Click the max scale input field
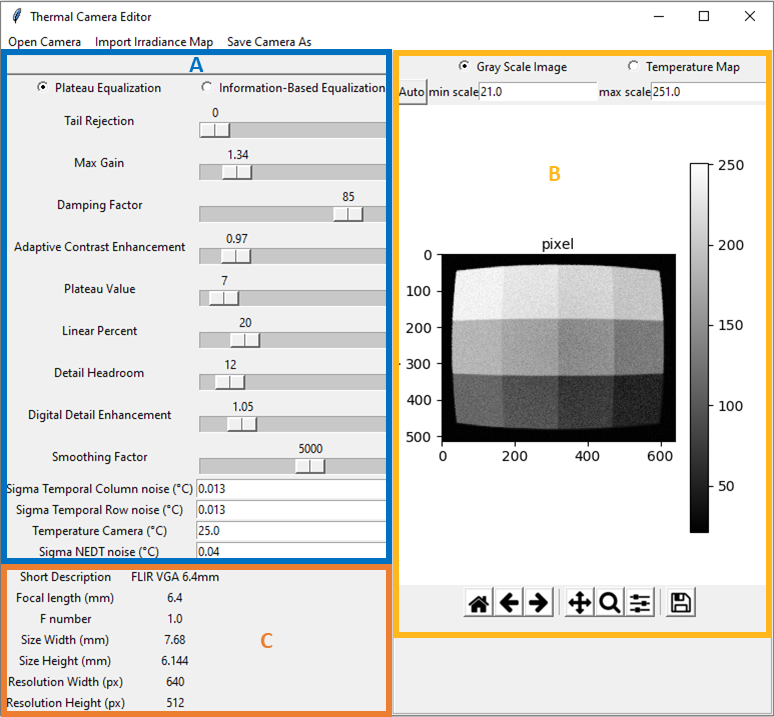The image size is (774, 717). [x=708, y=92]
